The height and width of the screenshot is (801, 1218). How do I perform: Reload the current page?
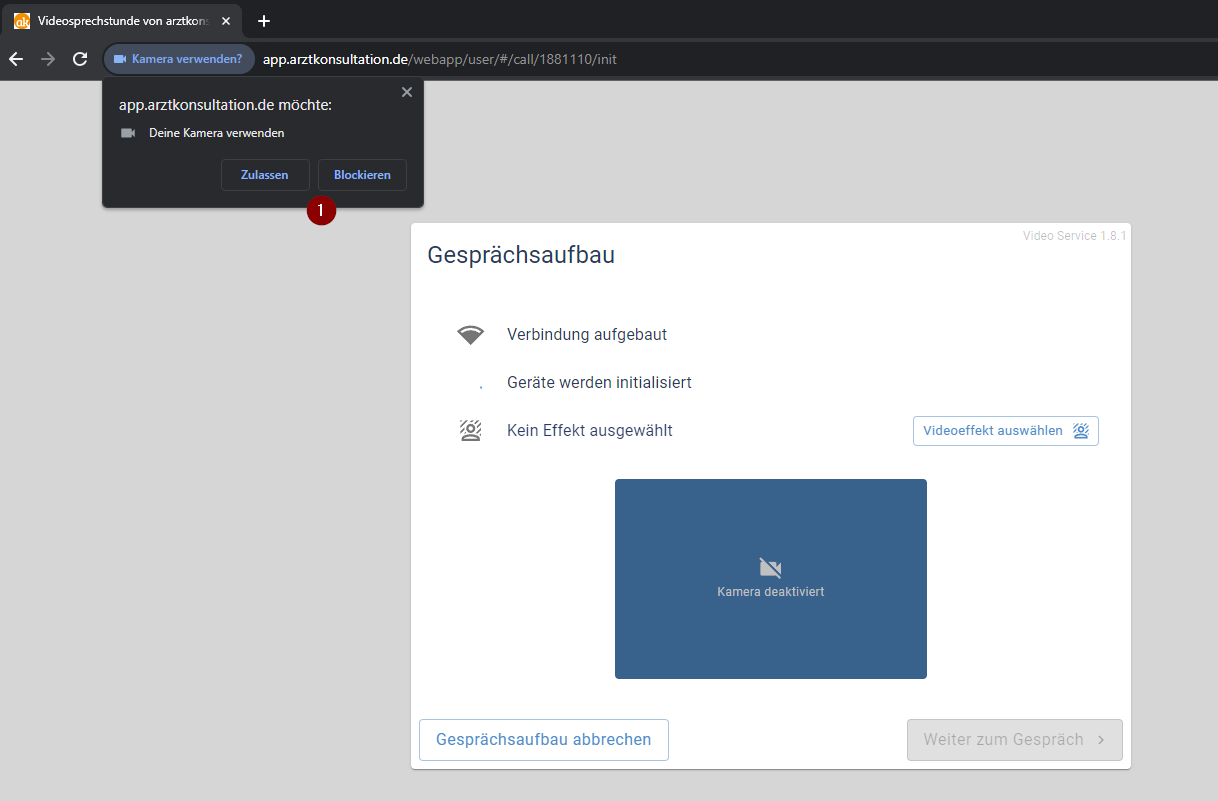tap(80, 59)
